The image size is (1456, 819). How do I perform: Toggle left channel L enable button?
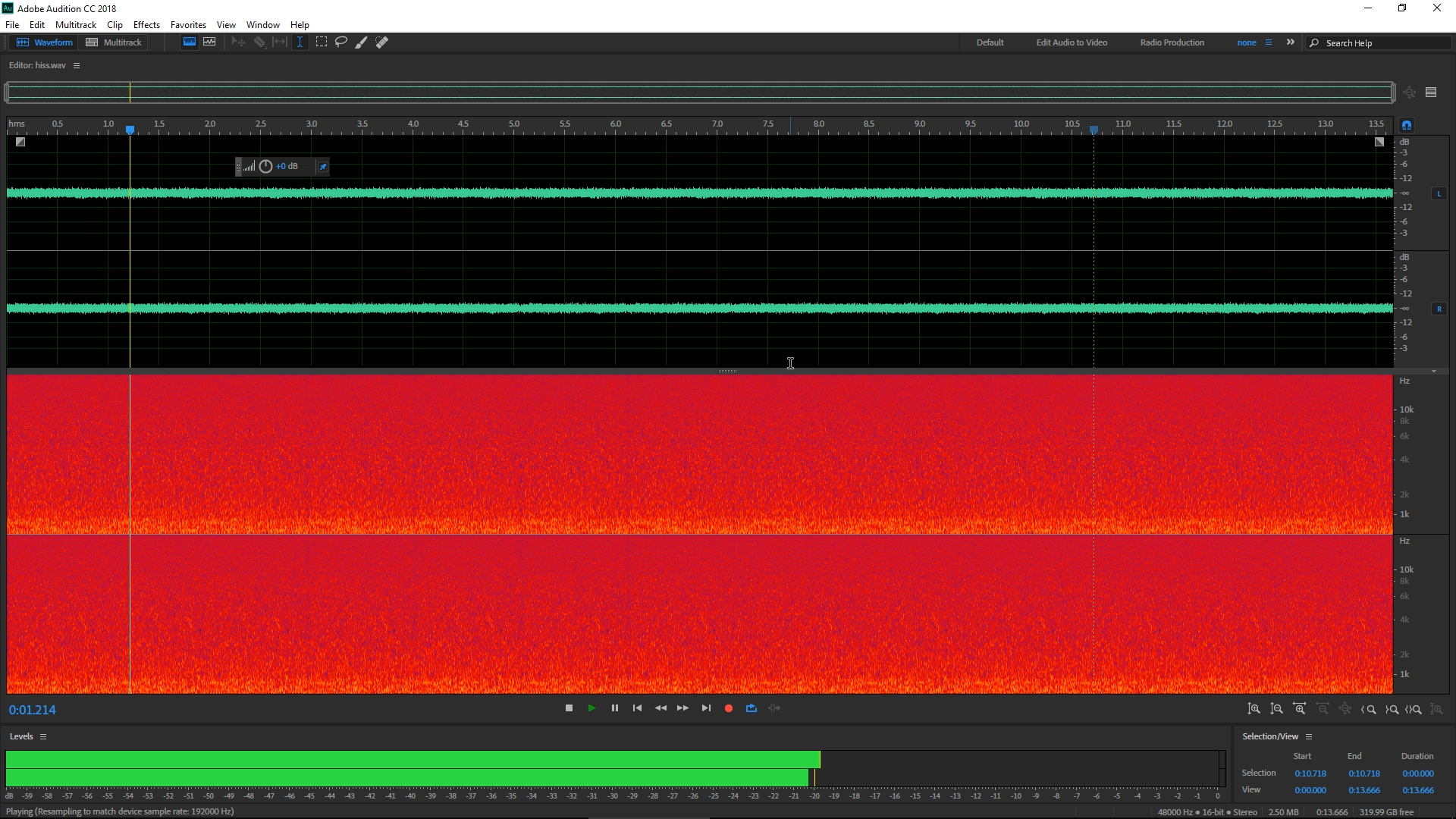click(1439, 194)
